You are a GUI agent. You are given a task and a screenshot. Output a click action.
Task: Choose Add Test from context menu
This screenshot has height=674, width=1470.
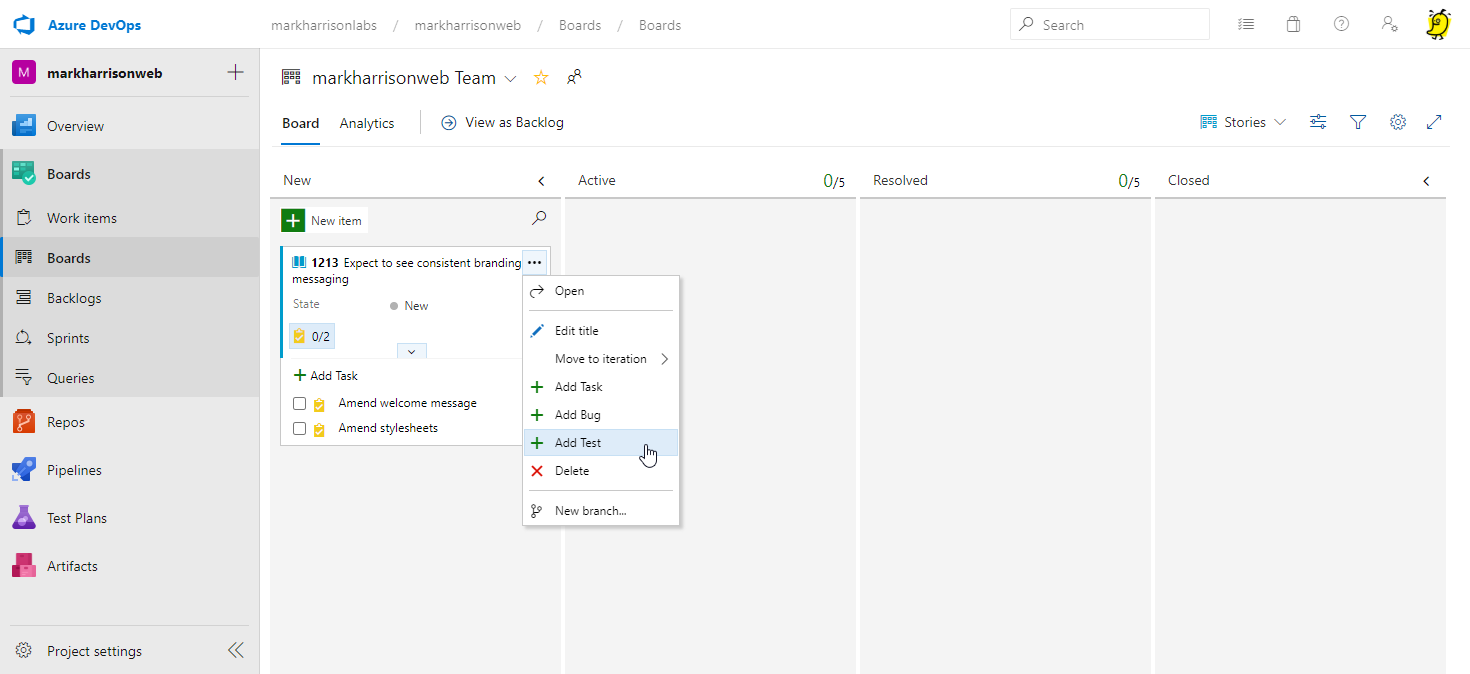coord(578,443)
